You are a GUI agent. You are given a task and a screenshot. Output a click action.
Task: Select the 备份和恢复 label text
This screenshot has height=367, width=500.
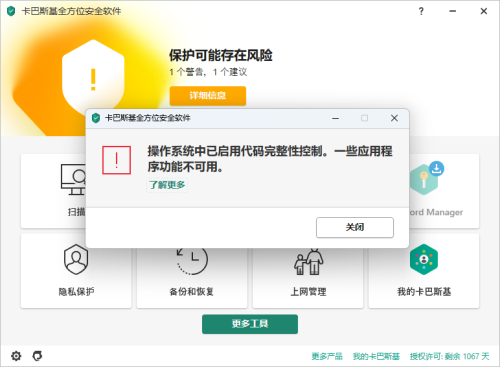point(192,292)
